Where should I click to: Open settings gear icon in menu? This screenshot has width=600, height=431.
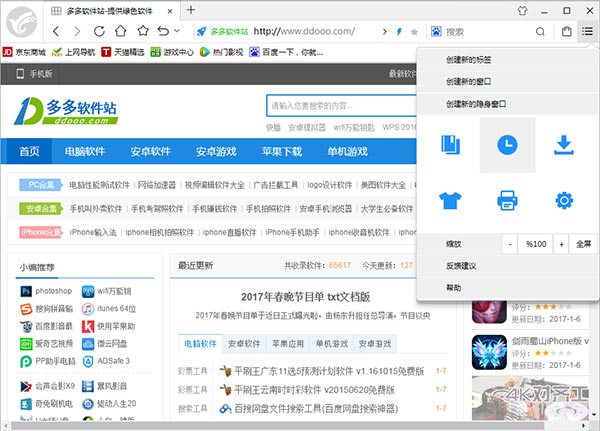(564, 200)
